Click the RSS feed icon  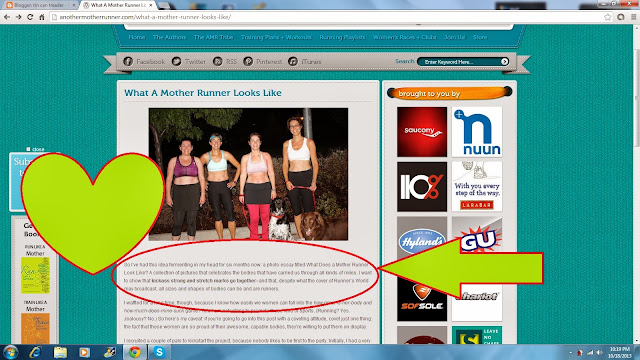218,61
